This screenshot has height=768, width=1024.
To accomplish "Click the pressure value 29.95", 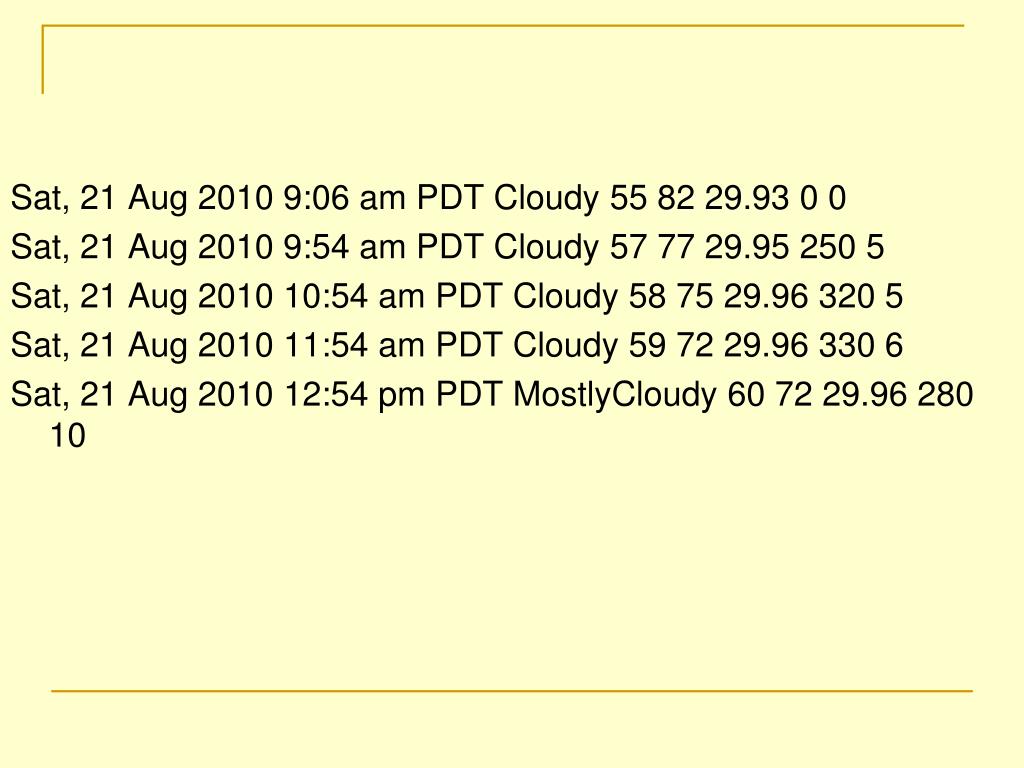I will point(746,247).
